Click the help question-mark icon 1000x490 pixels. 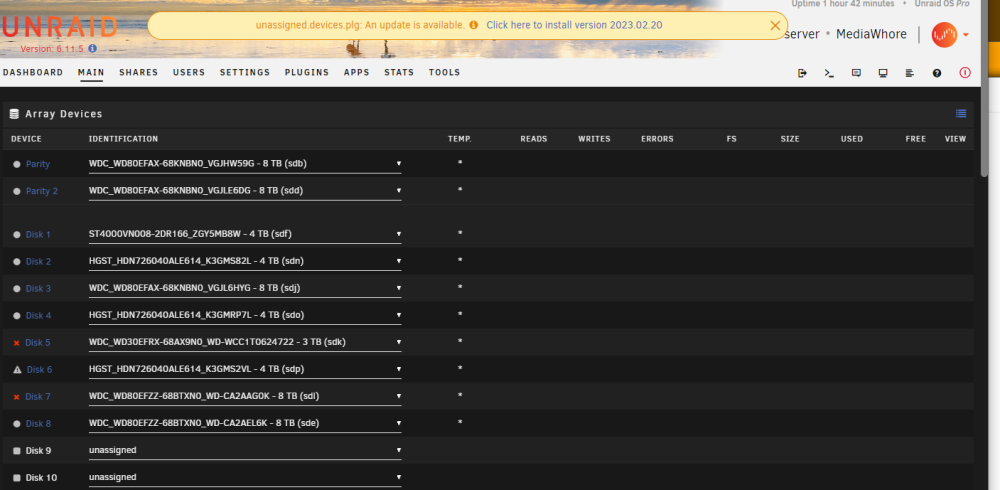click(x=937, y=73)
